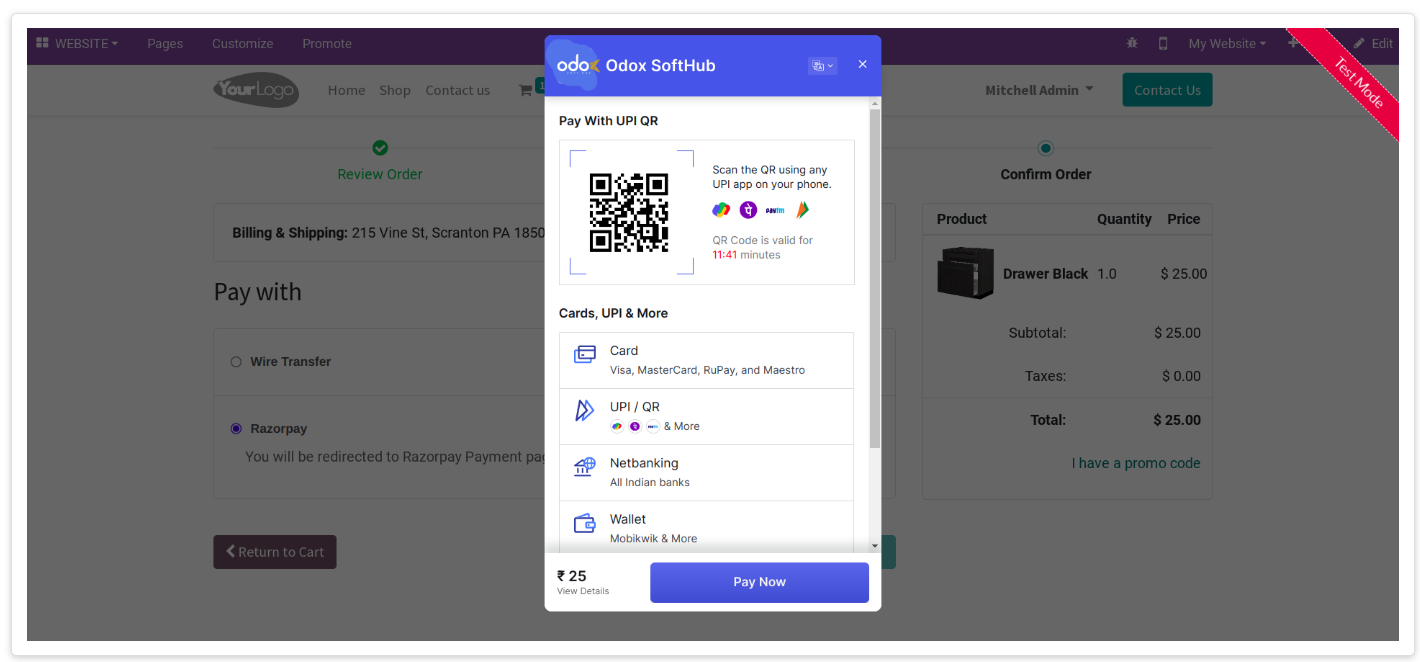Open the language selector dropdown
The width and height of the screenshot is (1420, 662).
click(x=822, y=65)
